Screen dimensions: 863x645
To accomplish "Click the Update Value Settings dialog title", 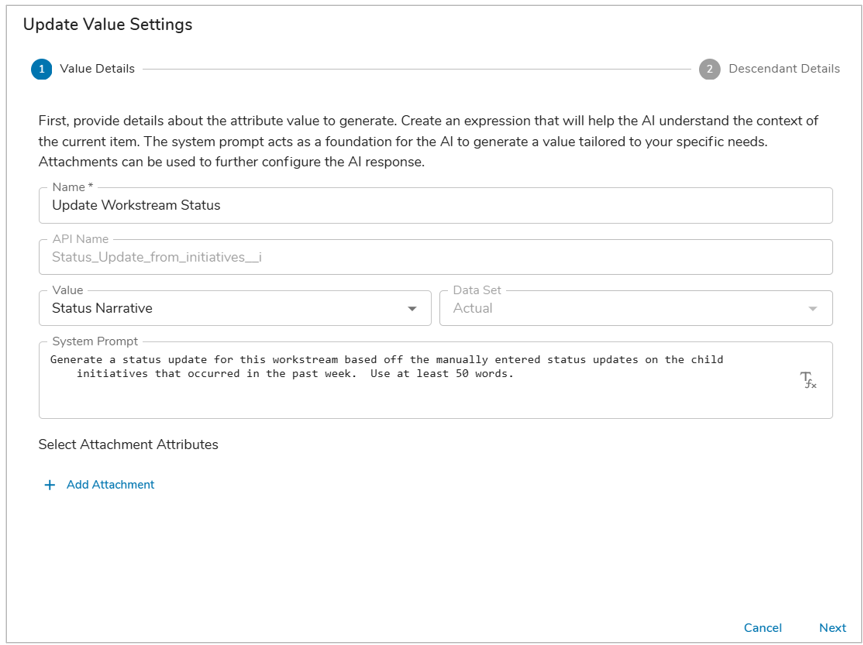I will [x=108, y=24].
